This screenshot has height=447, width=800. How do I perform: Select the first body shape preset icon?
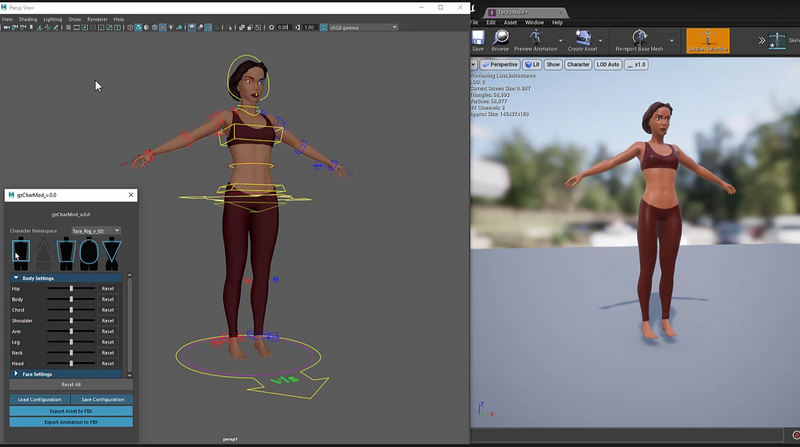click(21, 251)
